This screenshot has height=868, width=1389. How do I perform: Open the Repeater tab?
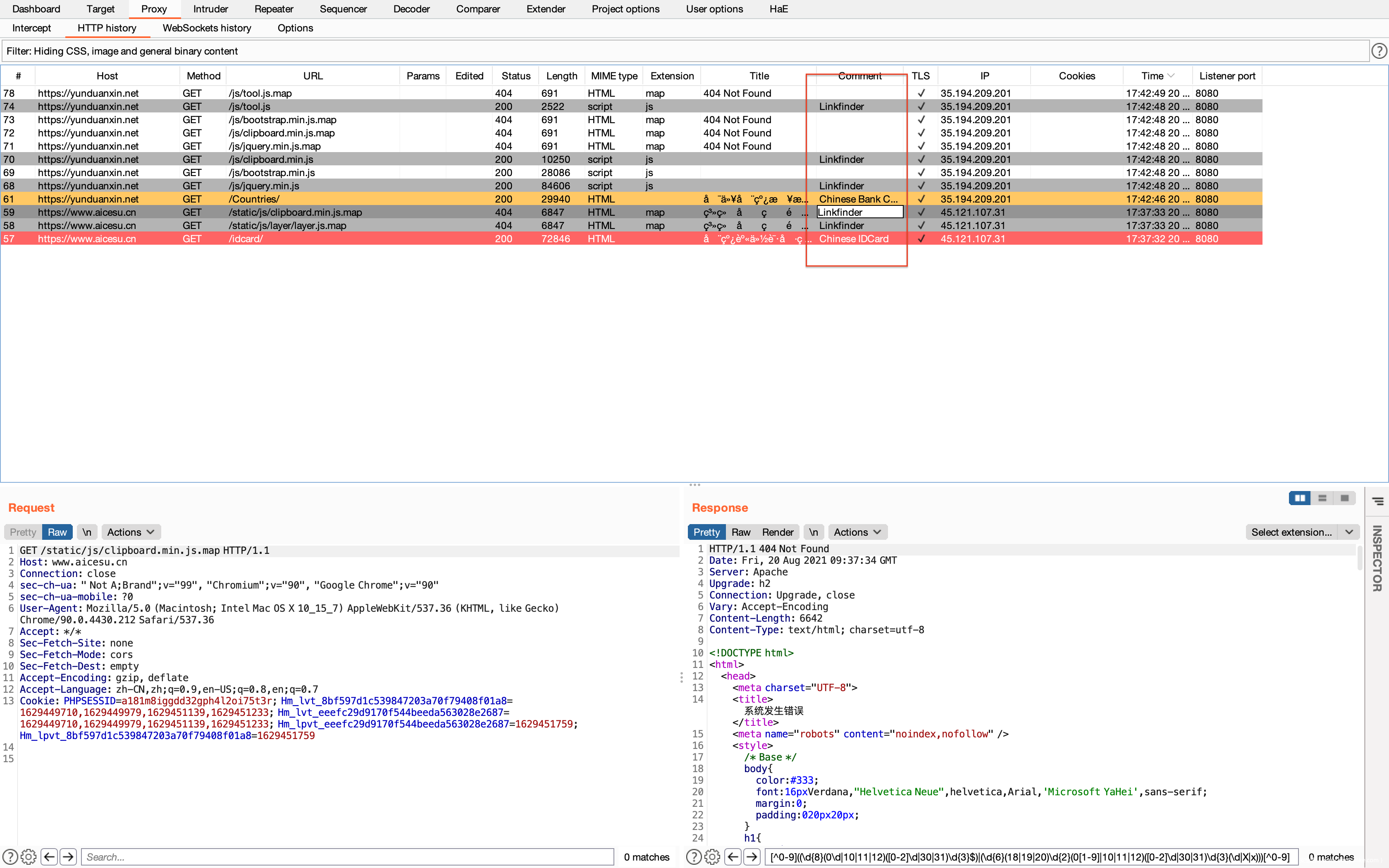pyautogui.click(x=273, y=9)
